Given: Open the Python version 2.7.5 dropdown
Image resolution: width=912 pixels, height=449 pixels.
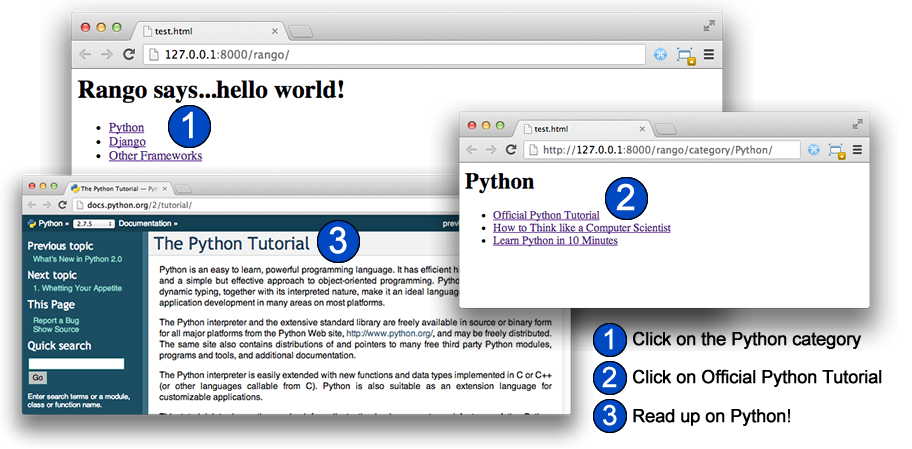Looking at the screenshot, I should coord(94,224).
